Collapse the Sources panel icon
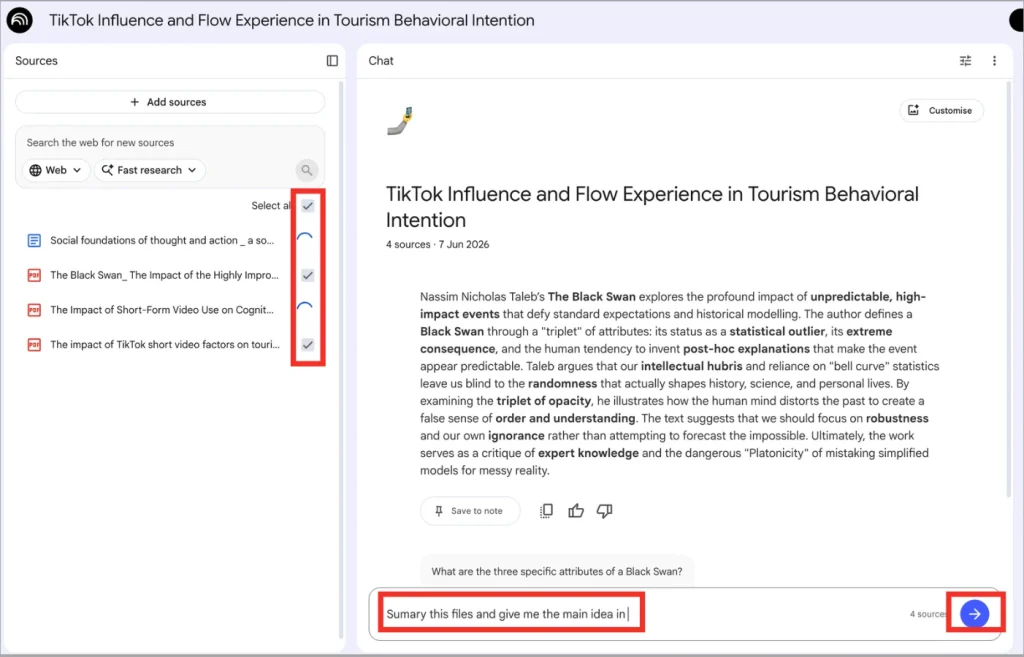 [332, 61]
